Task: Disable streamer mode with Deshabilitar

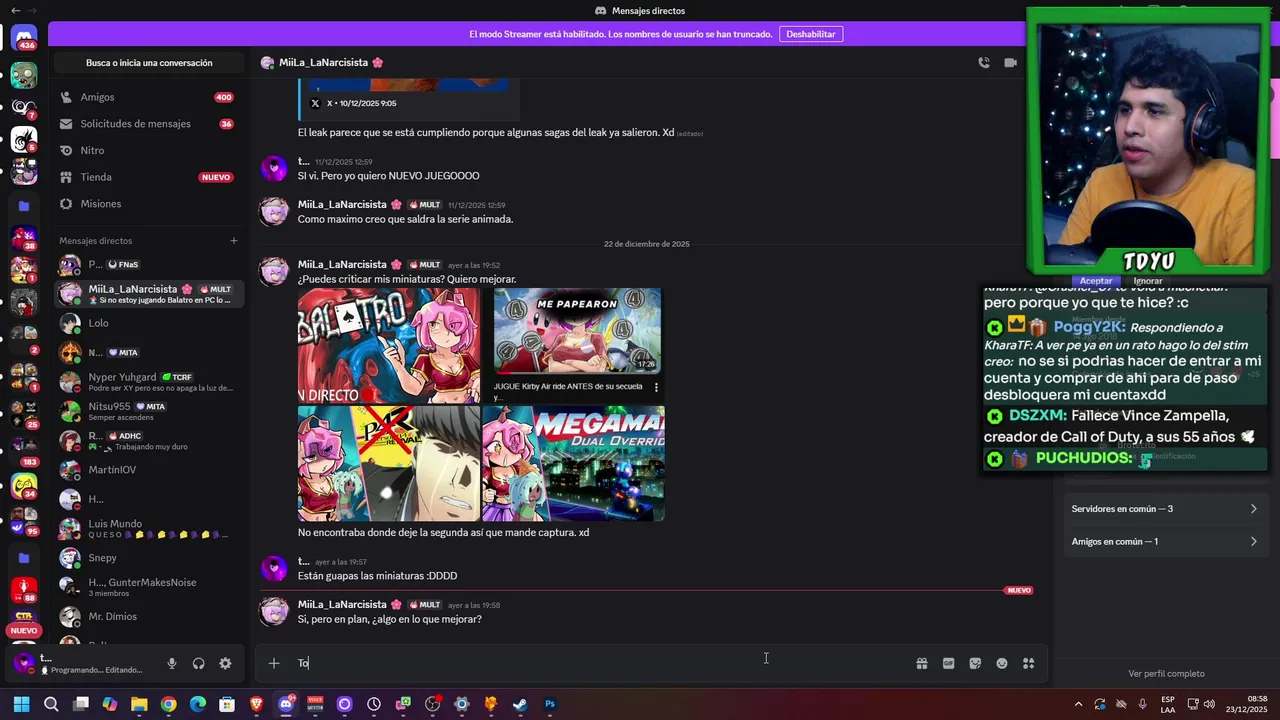Action: (810, 34)
